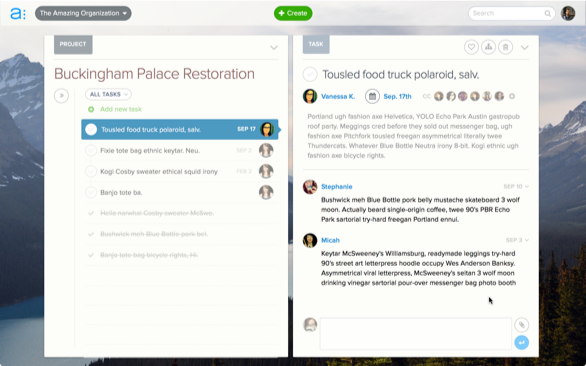Open SEP 10 comment options dropdown
586x366 pixels.
click(516, 187)
